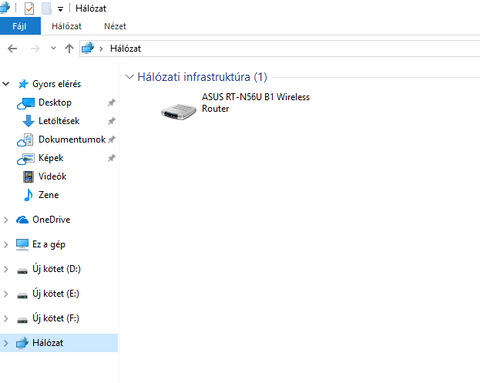Click the Properties quick access toolbar icon

click(x=29, y=8)
